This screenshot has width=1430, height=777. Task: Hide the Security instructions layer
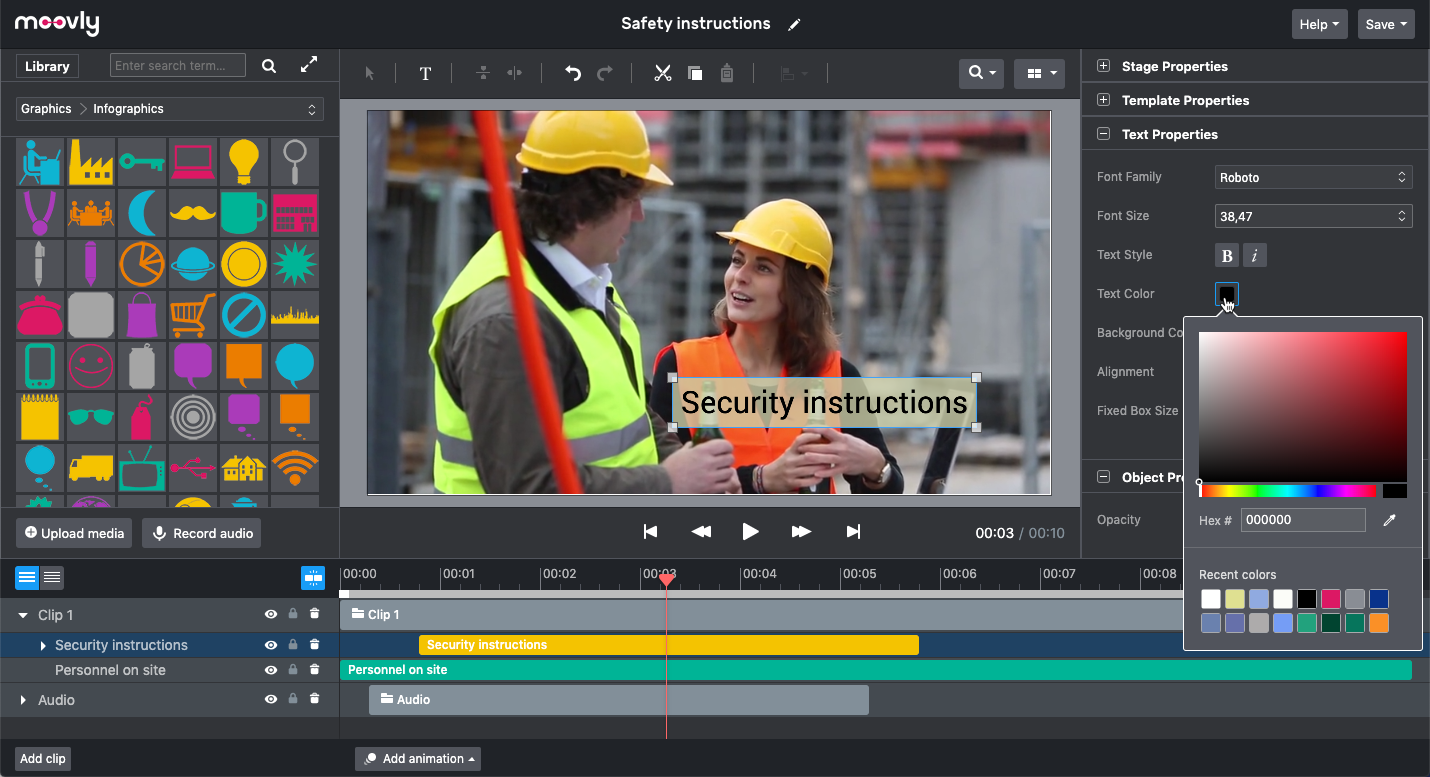(270, 645)
